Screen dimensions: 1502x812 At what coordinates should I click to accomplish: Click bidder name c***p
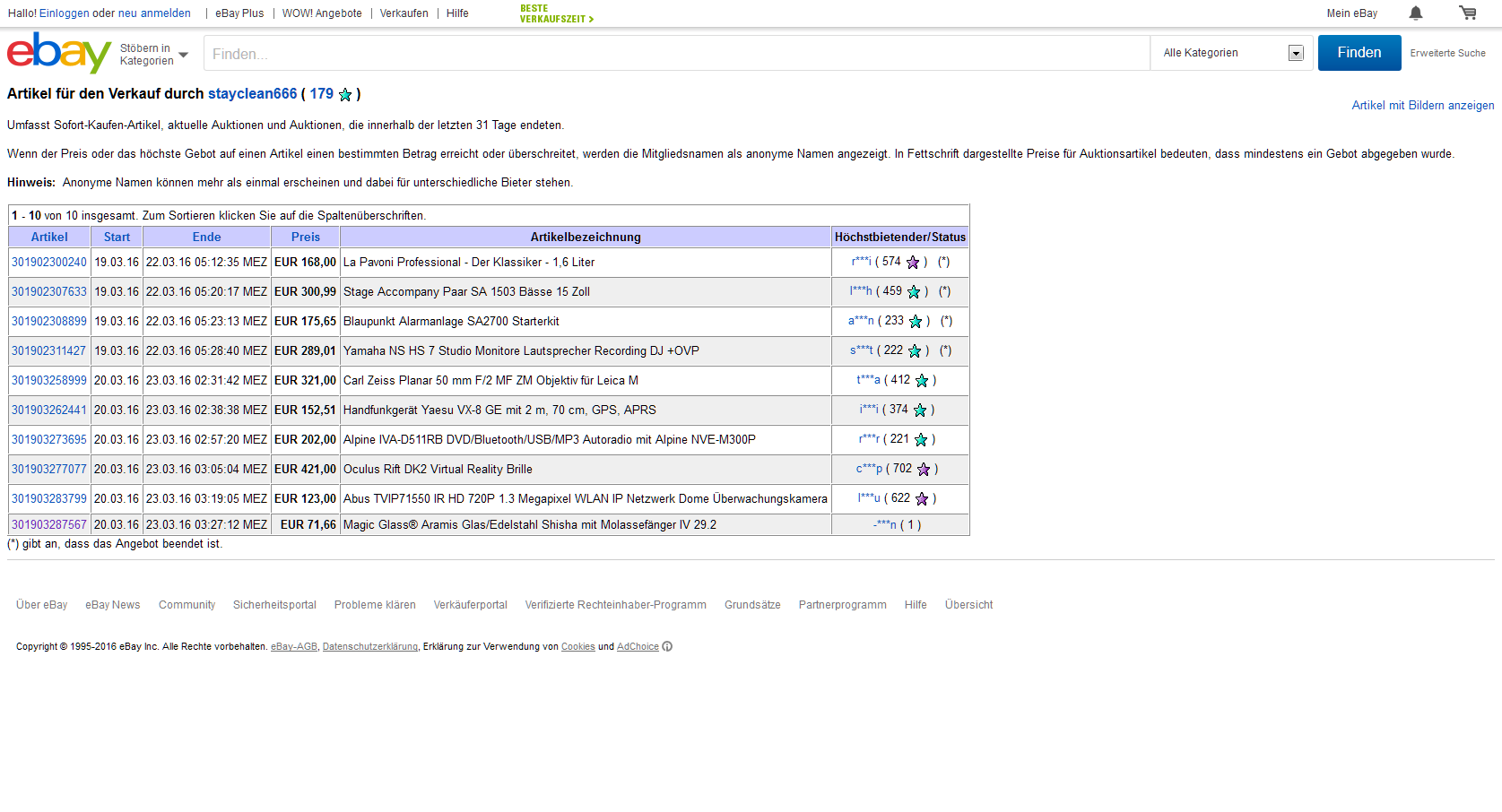(869, 469)
